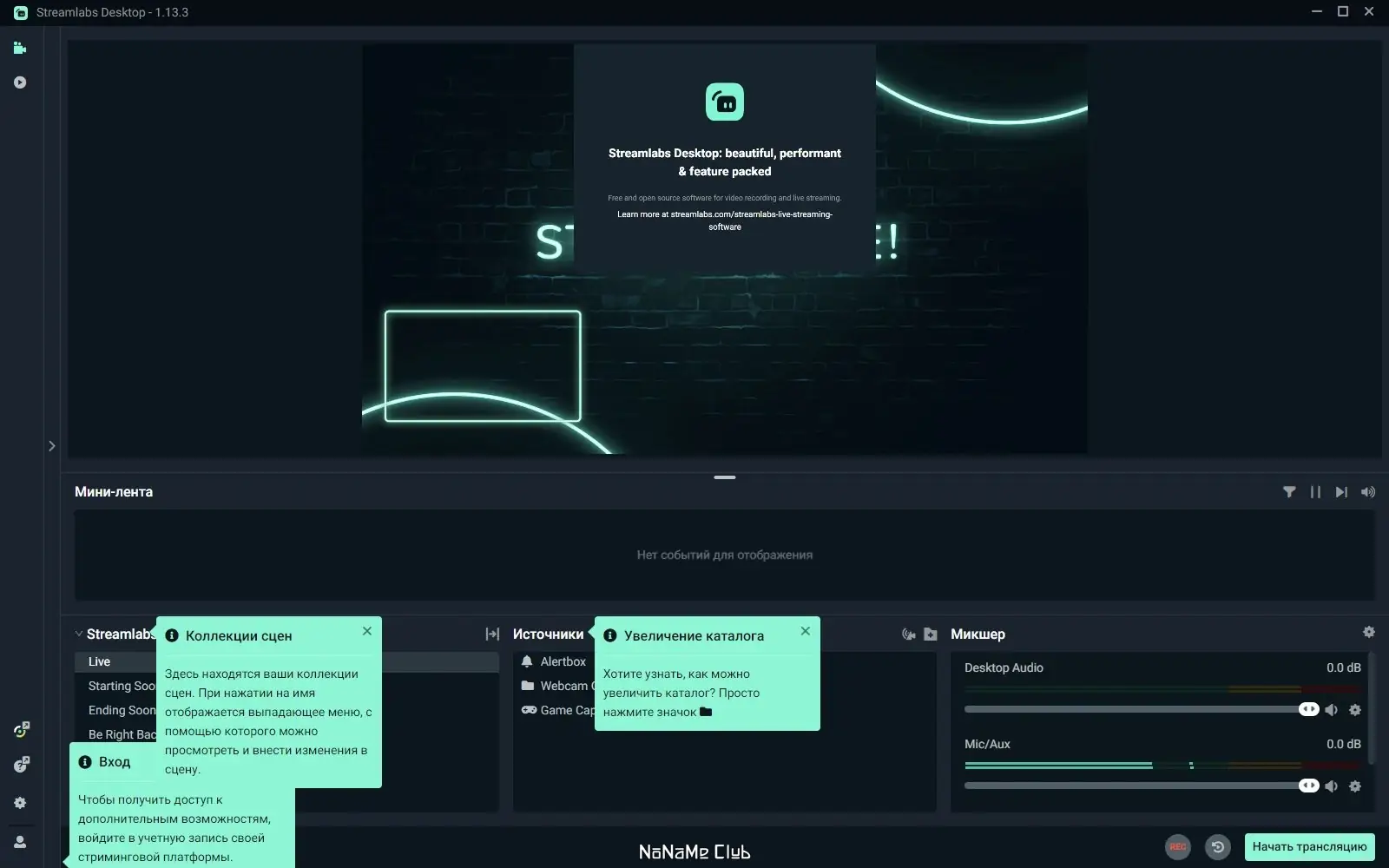The image size is (1389, 868).
Task: Adjust the Desktop Audio volume slider
Action: (1141, 709)
